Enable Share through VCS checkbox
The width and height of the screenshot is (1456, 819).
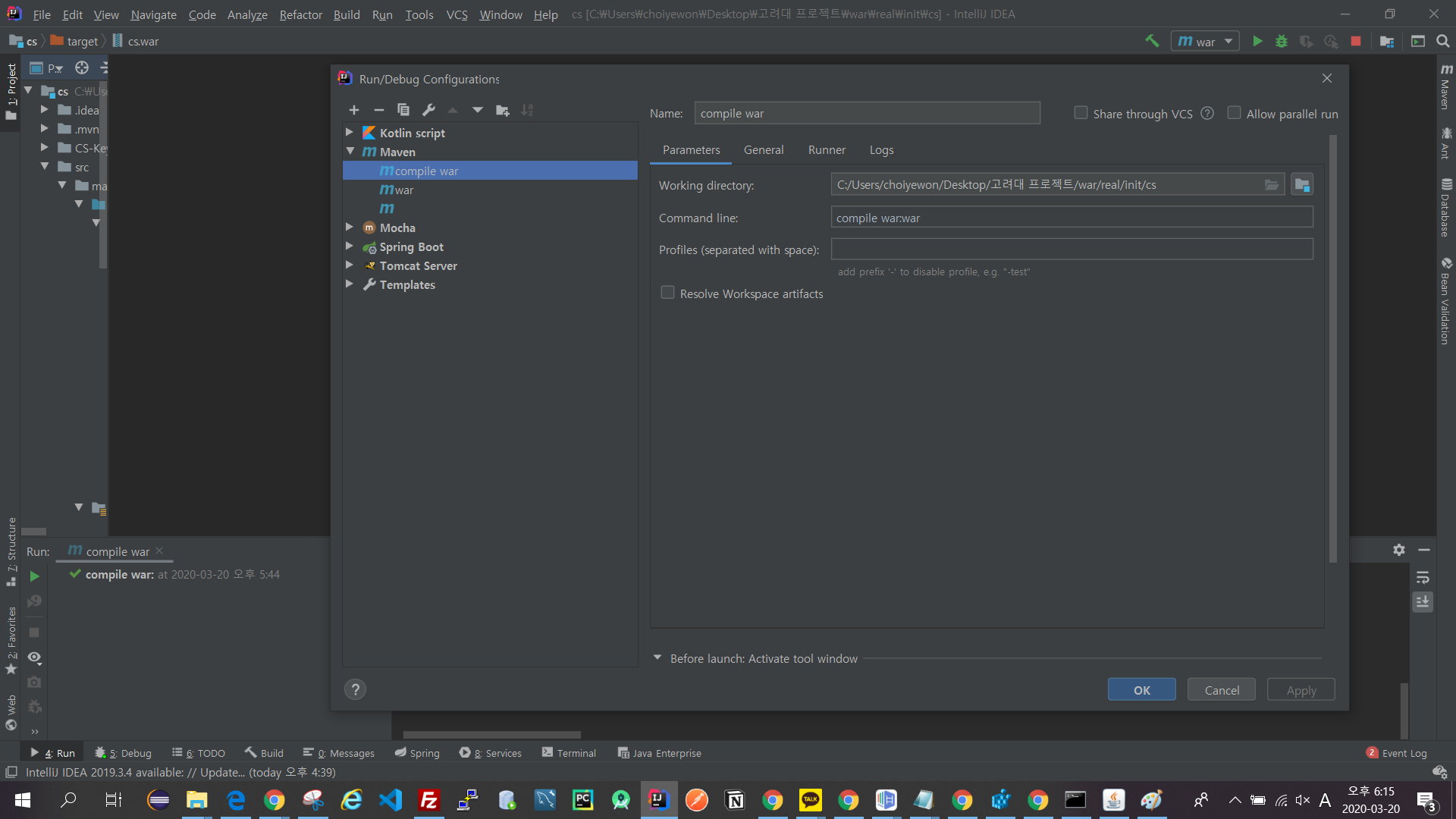pyautogui.click(x=1081, y=113)
